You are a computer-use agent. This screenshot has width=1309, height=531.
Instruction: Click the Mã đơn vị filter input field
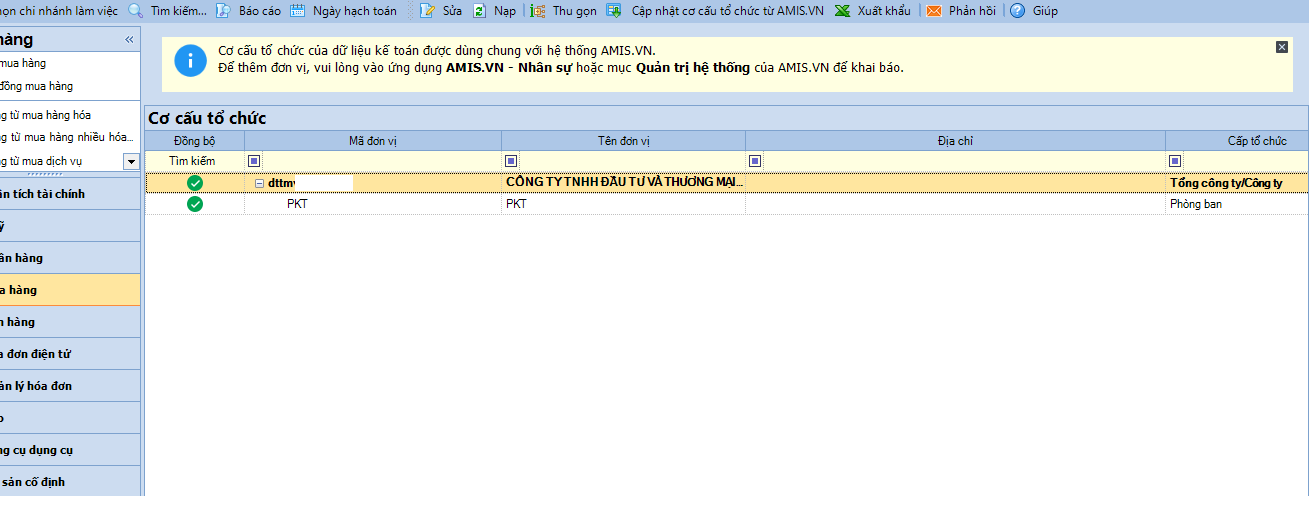[x=381, y=161]
